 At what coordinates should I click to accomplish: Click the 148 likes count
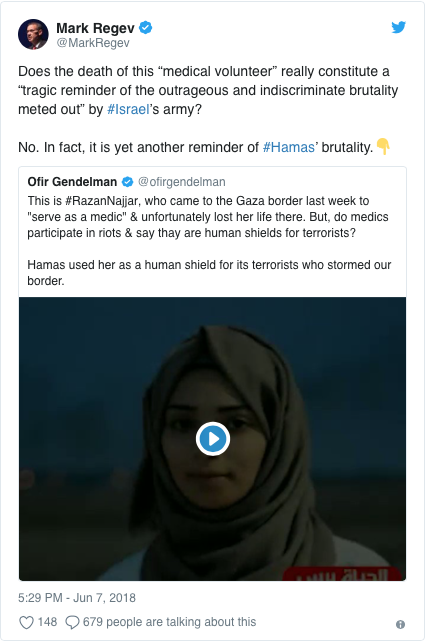tap(47, 622)
